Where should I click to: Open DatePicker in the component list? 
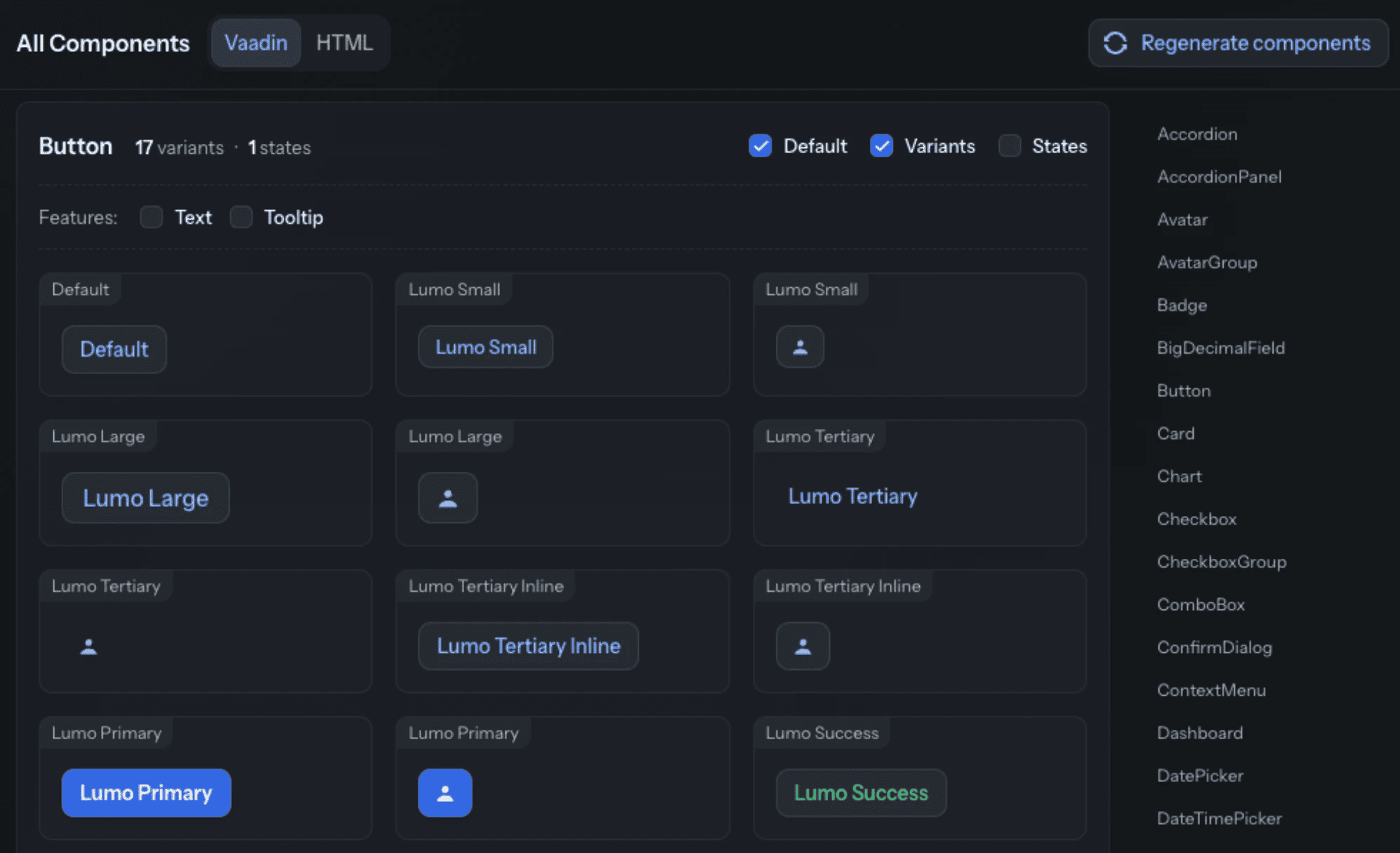(1200, 776)
